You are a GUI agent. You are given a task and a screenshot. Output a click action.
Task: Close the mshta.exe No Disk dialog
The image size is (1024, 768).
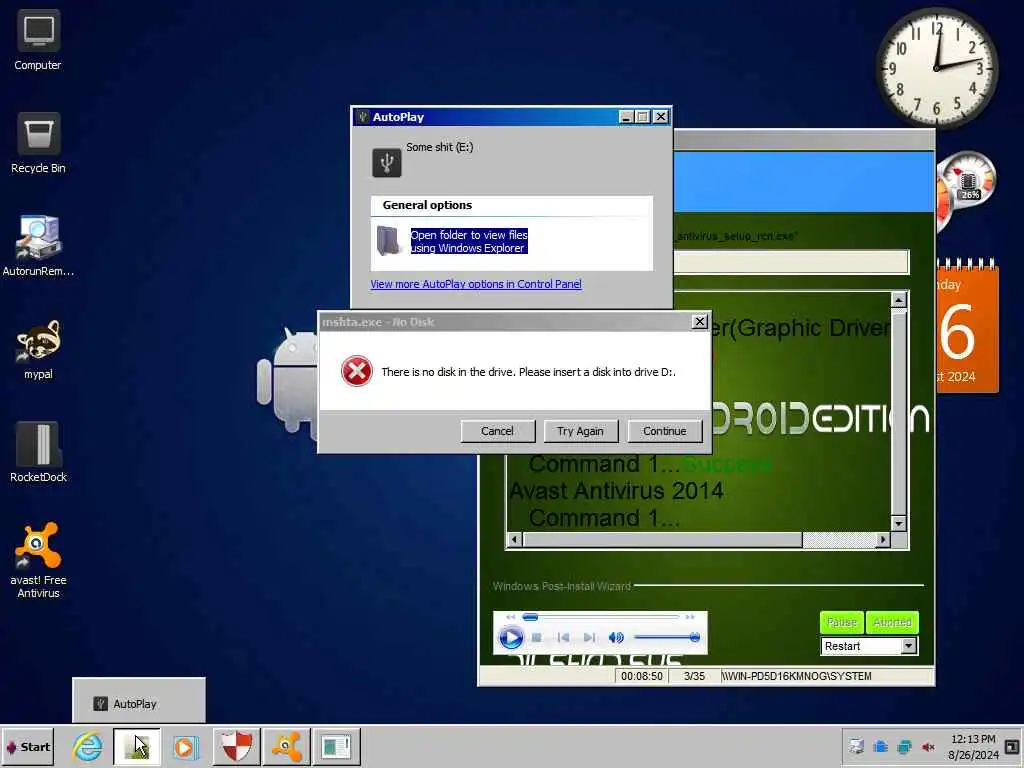[699, 321]
